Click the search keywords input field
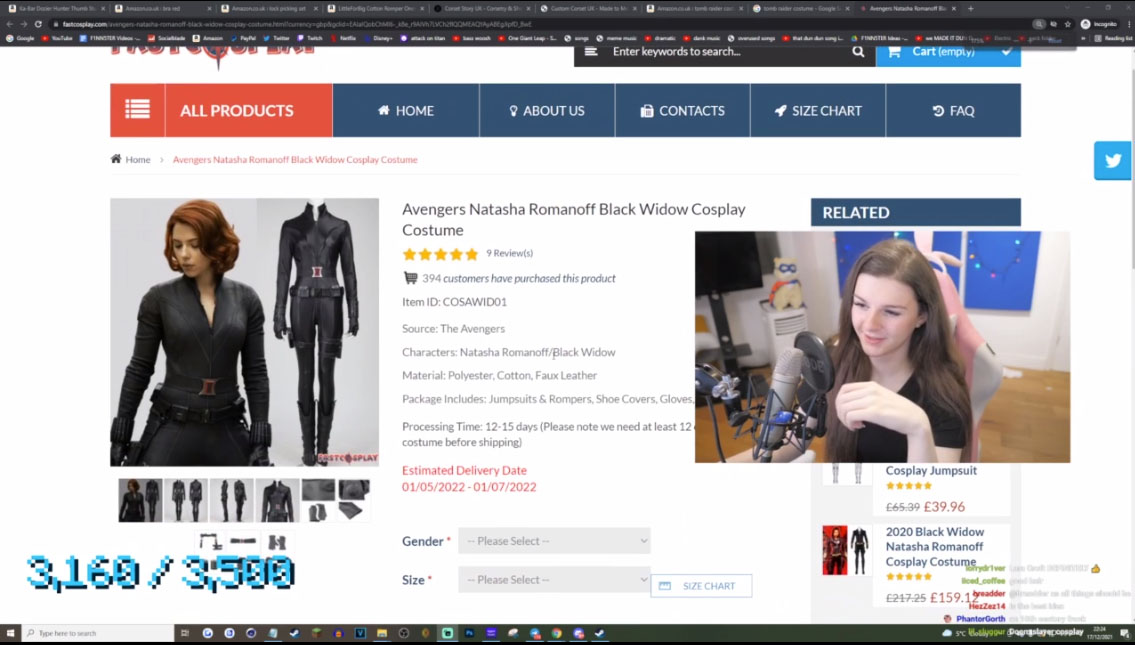The image size is (1135, 645). click(x=724, y=51)
